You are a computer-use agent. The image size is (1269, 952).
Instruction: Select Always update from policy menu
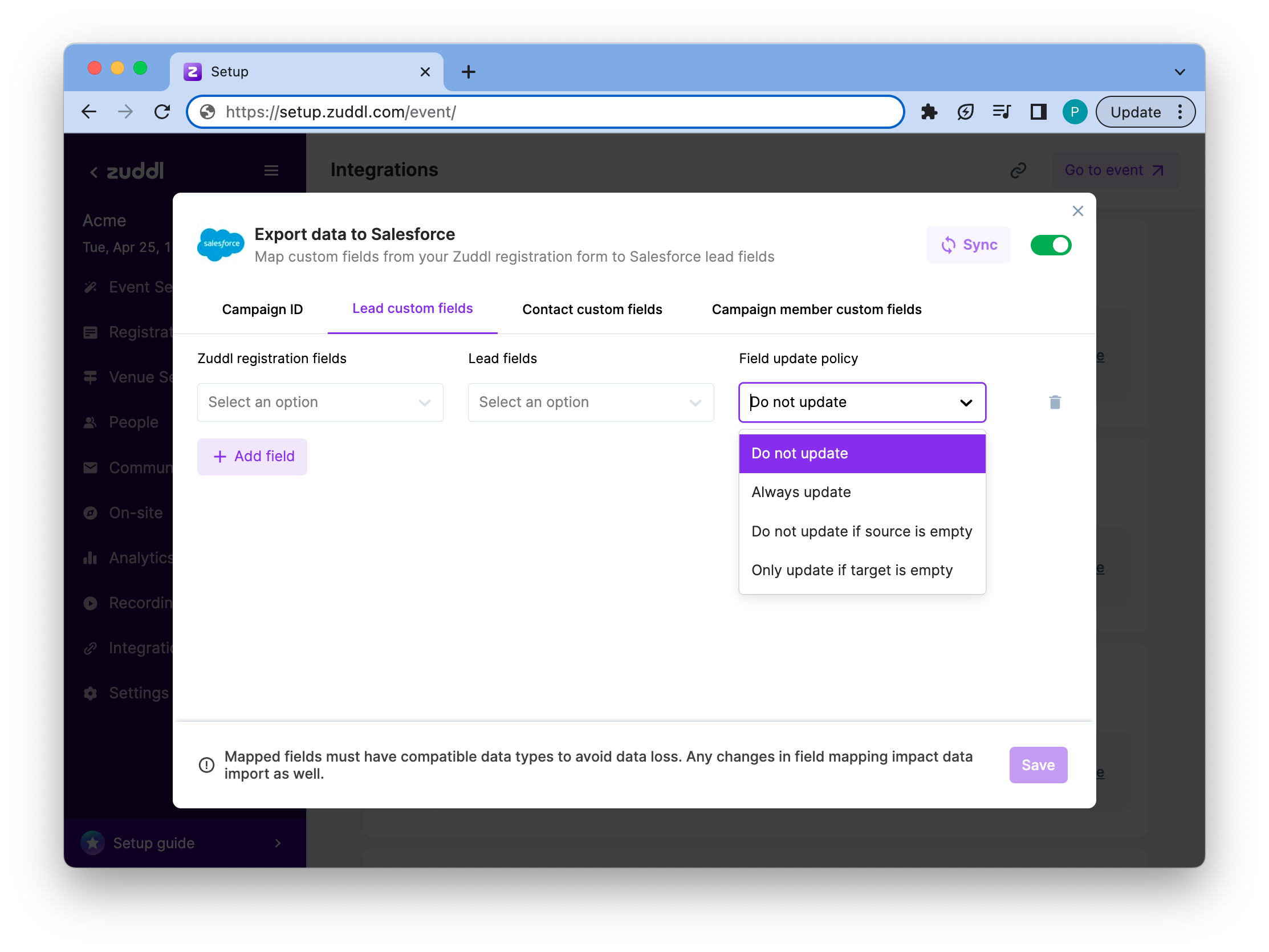[x=800, y=492]
